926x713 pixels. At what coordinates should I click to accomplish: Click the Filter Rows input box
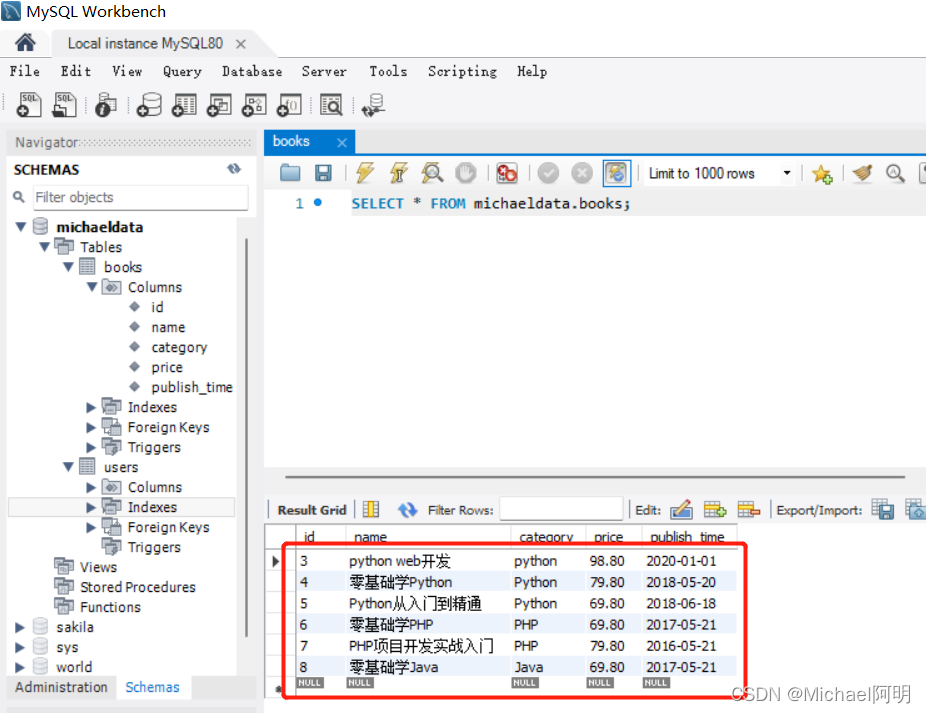561,509
